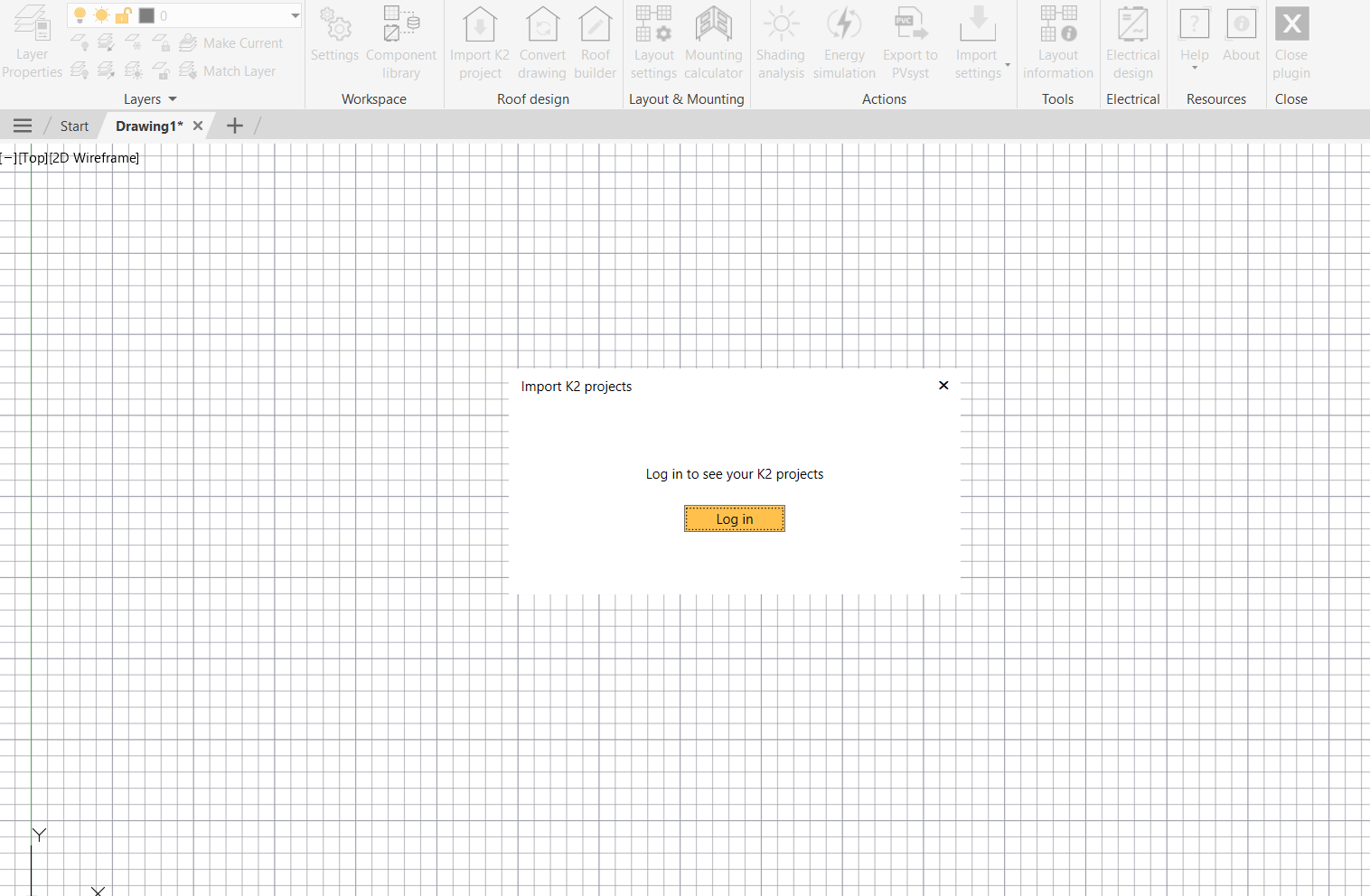Toggle layer on/off lightbulb icon
Viewport: 1370px width, 896px height.
(80, 15)
